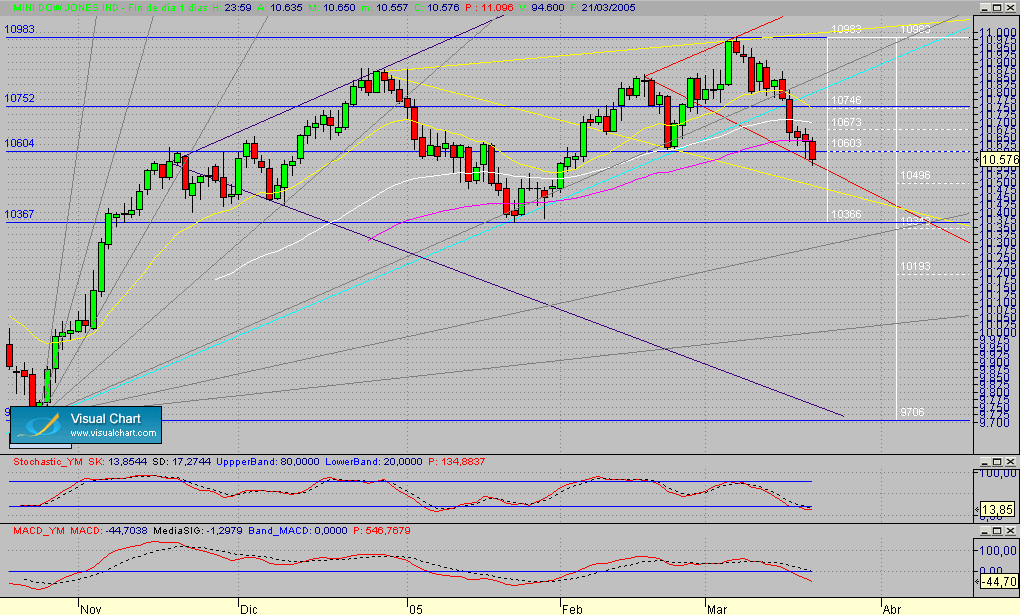Click the white 10603 retracement label

(x=846, y=143)
